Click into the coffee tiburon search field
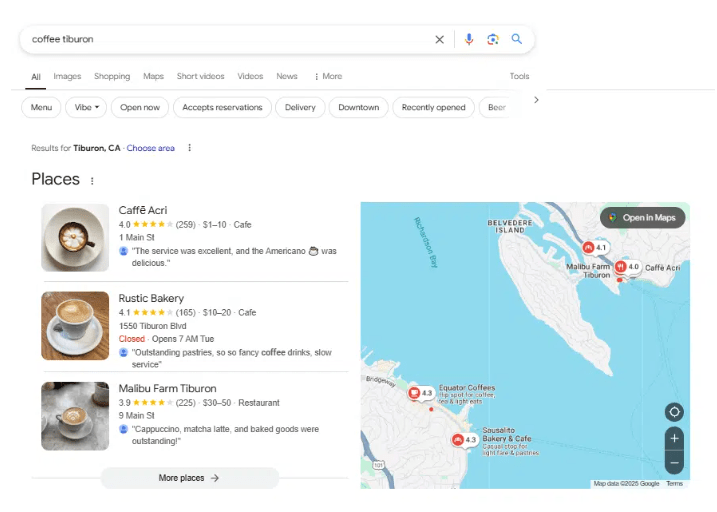Screen dimensions: 717x512 click(229, 39)
